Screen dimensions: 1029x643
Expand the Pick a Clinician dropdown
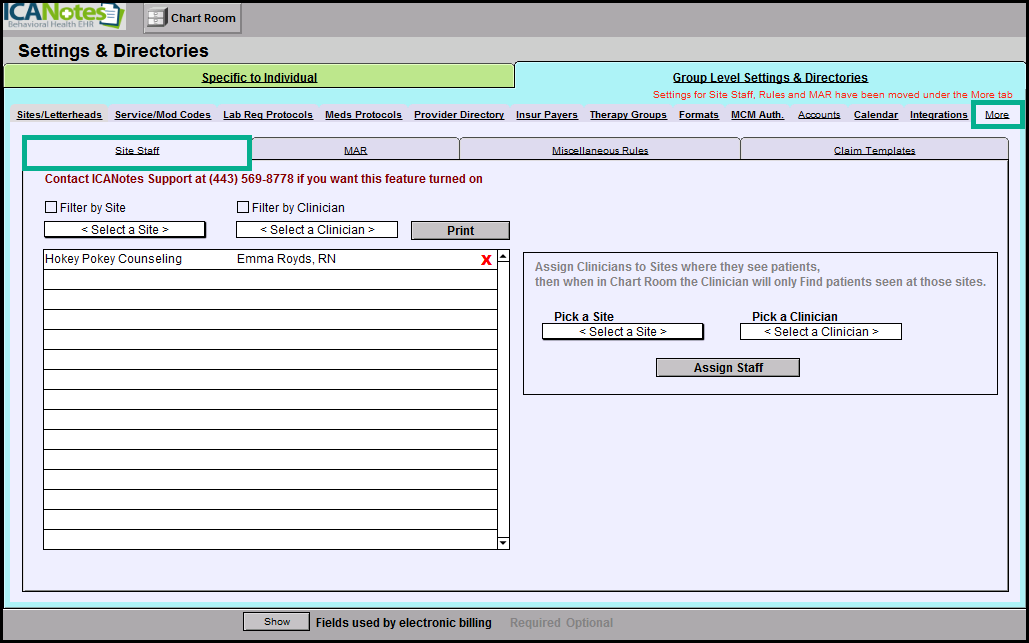point(820,332)
